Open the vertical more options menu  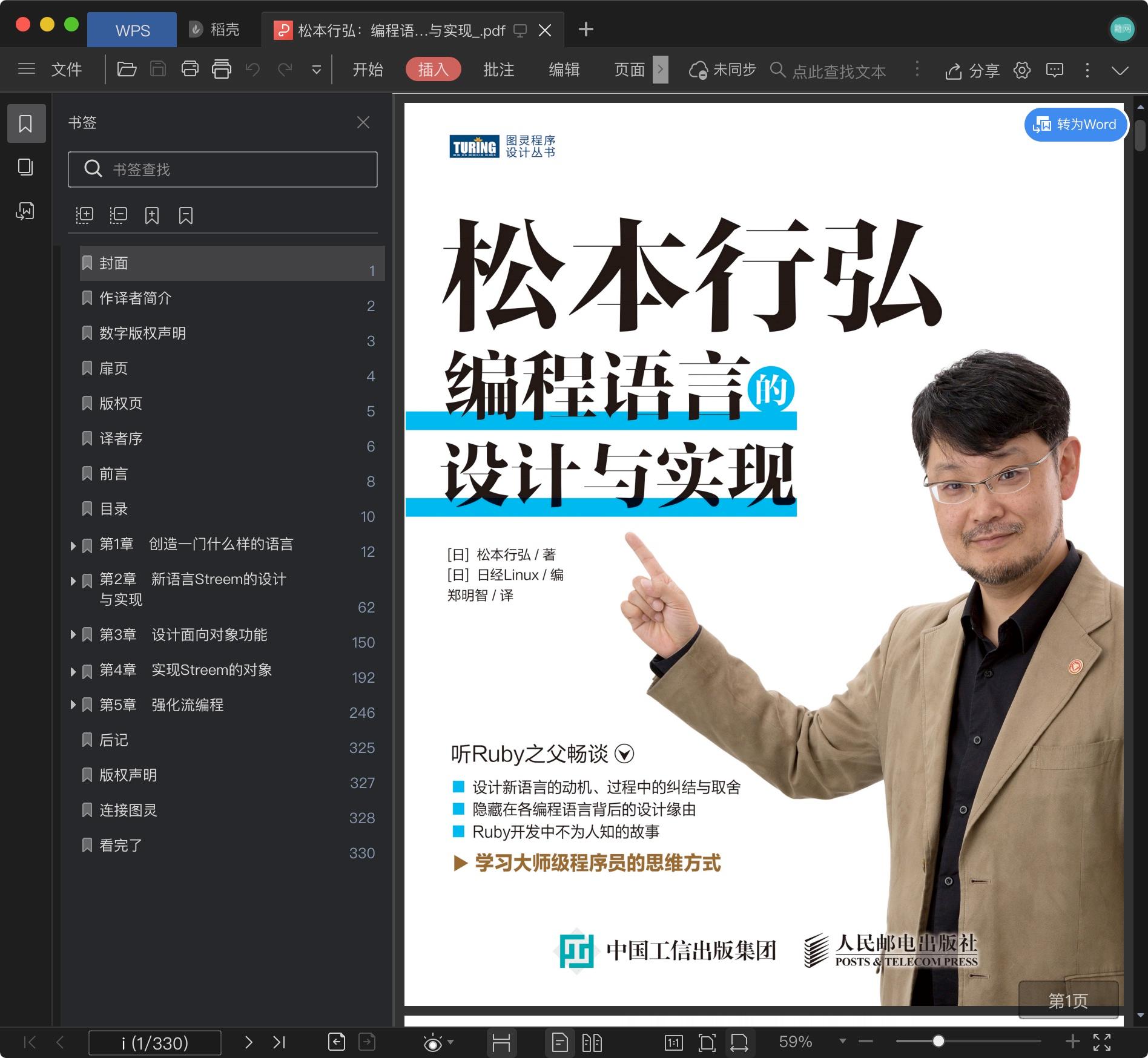coord(1087,70)
